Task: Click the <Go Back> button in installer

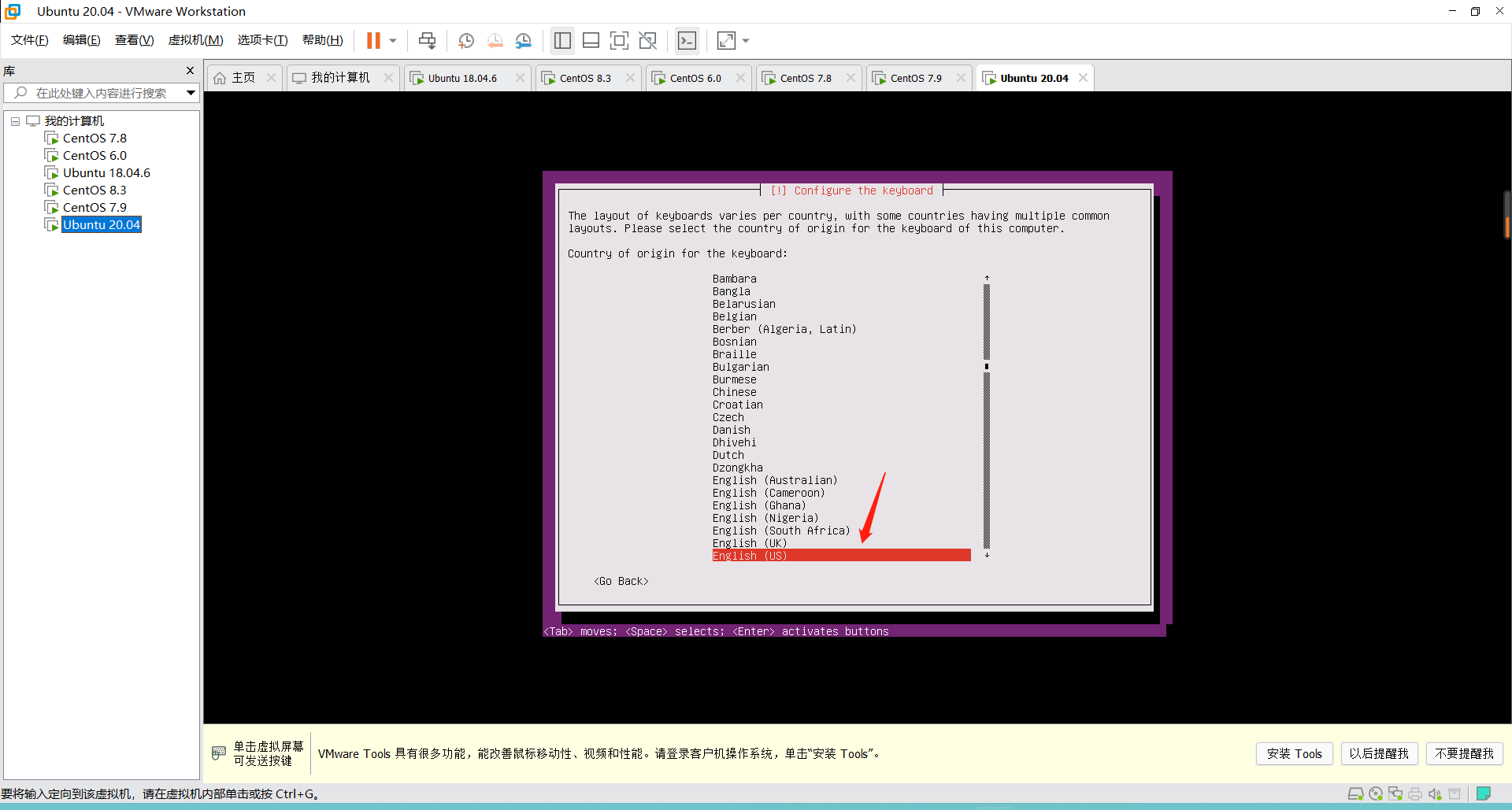Action: click(621, 581)
